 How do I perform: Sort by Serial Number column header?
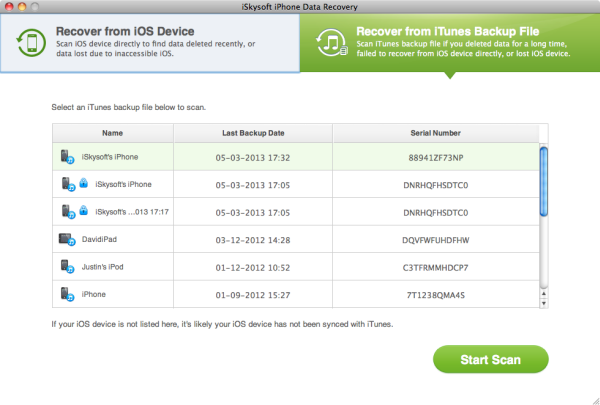pos(435,133)
